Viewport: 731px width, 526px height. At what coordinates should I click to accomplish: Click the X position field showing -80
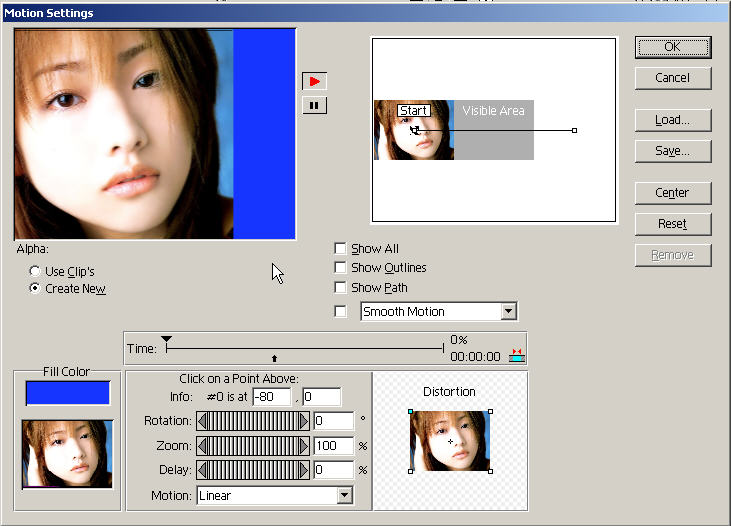(272, 397)
